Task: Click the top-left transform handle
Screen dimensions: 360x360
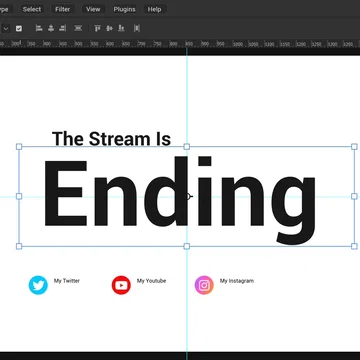Action: click(x=19, y=147)
